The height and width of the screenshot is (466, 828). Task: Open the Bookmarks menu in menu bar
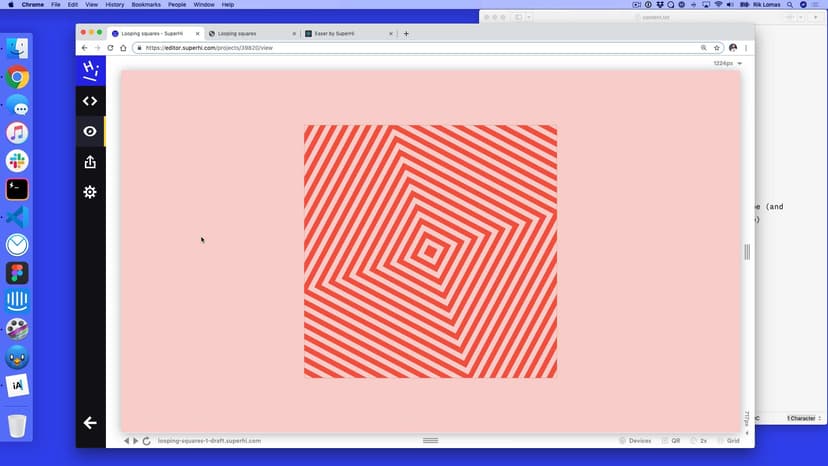(146, 5)
